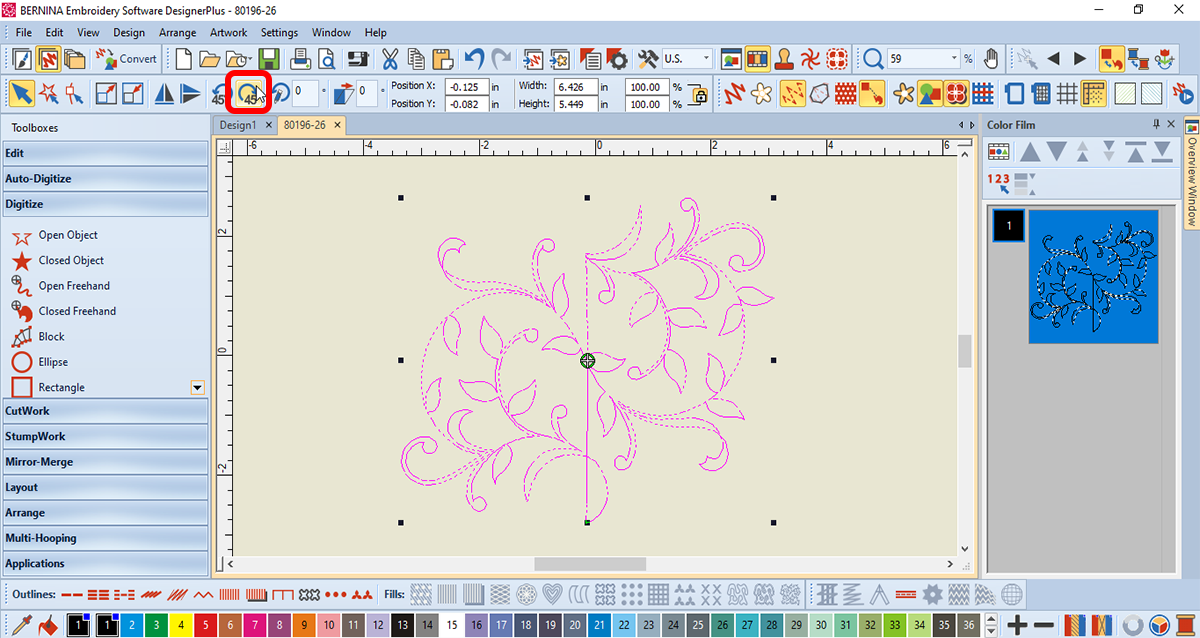Select the Pan hand tool
This screenshot has width=1200, height=638.
991,59
